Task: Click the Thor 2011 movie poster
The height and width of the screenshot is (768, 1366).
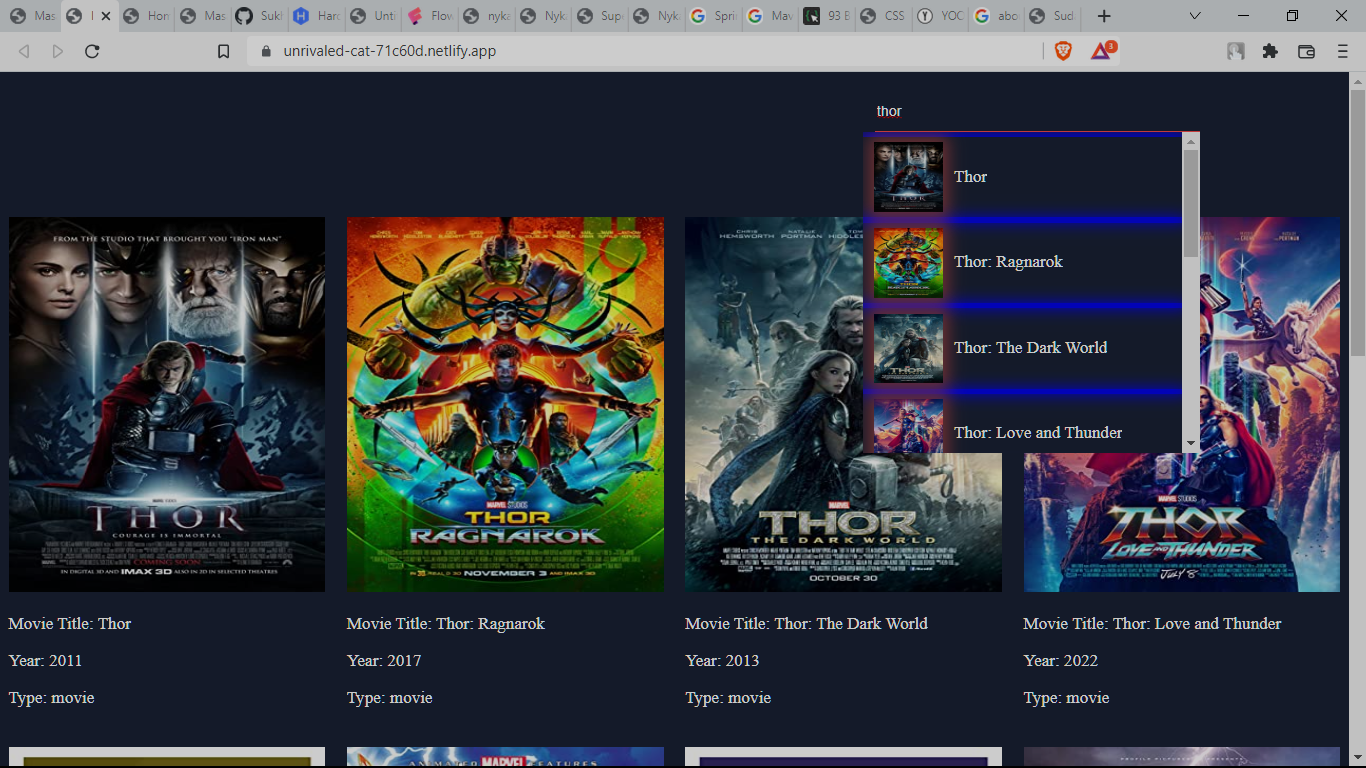Action: click(x=167, y=404)
